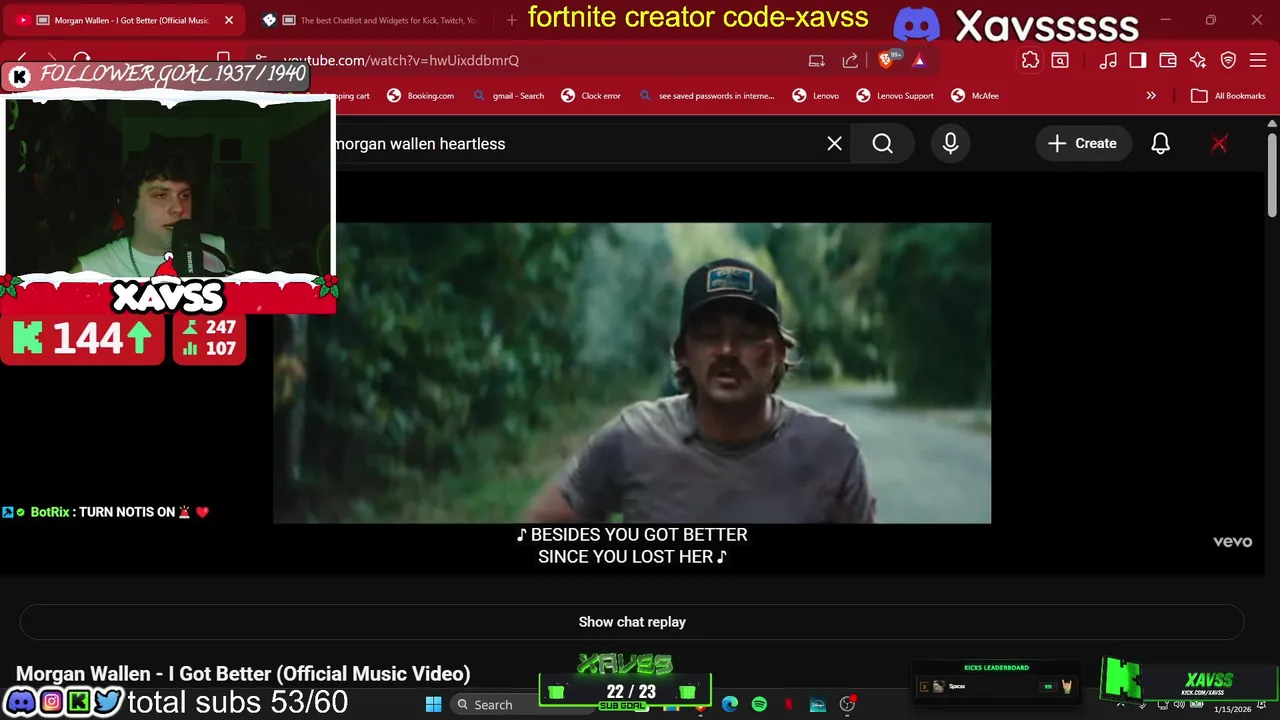Screen dimensions: 1280x720
Task: Open gmail - Search bookmark
Action: coord(508,96)
